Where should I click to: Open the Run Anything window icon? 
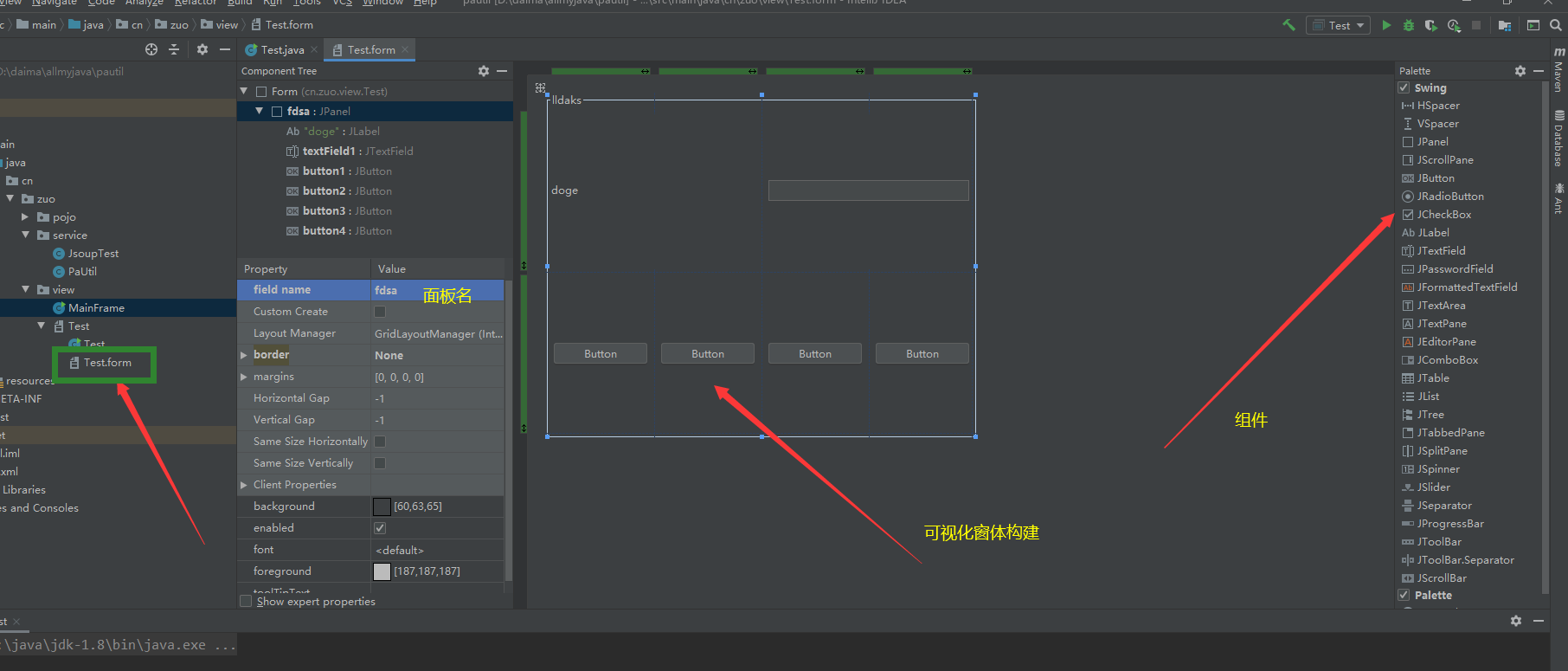[1533, 25]
